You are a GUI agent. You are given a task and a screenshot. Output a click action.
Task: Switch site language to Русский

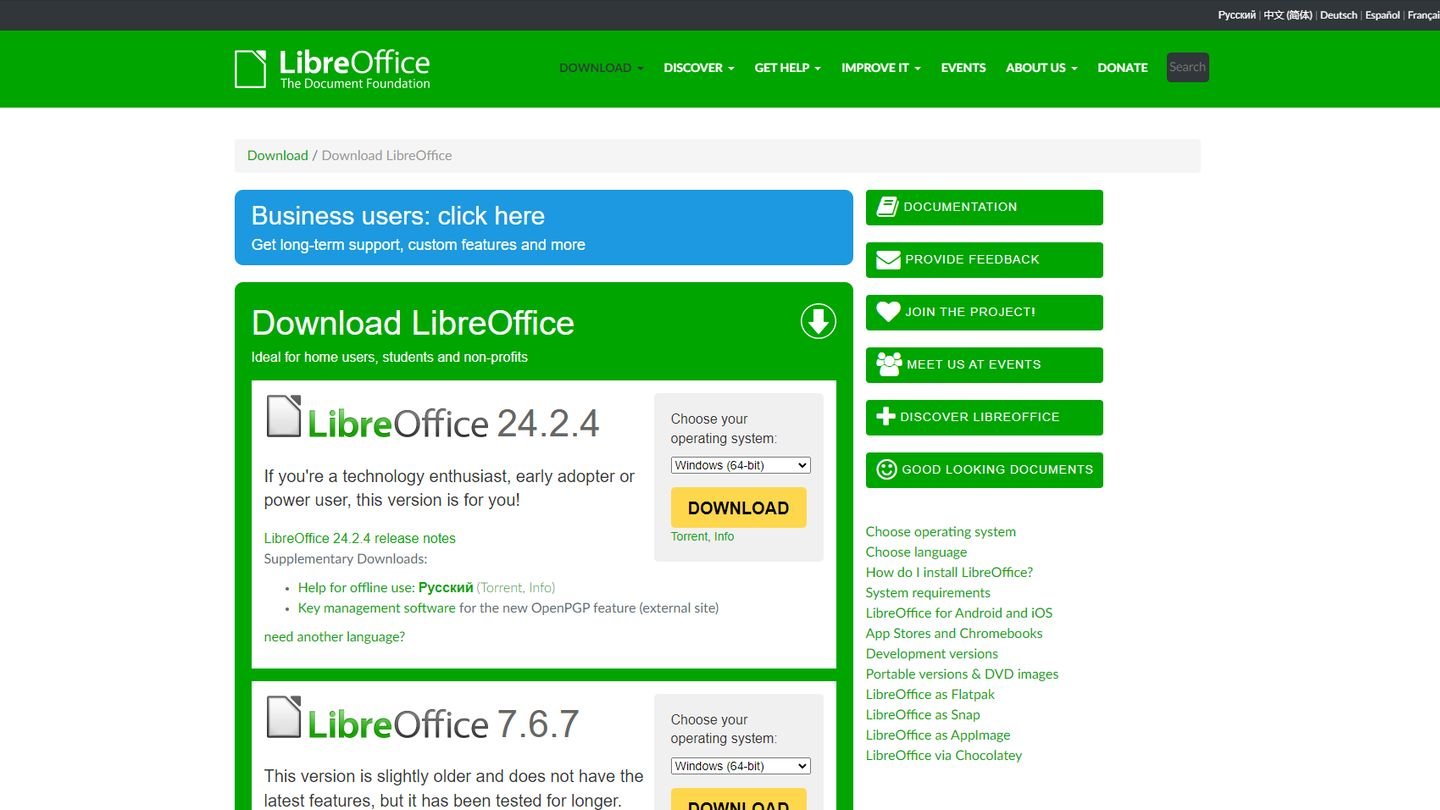pyautogui.click(x=1236, y=15)
